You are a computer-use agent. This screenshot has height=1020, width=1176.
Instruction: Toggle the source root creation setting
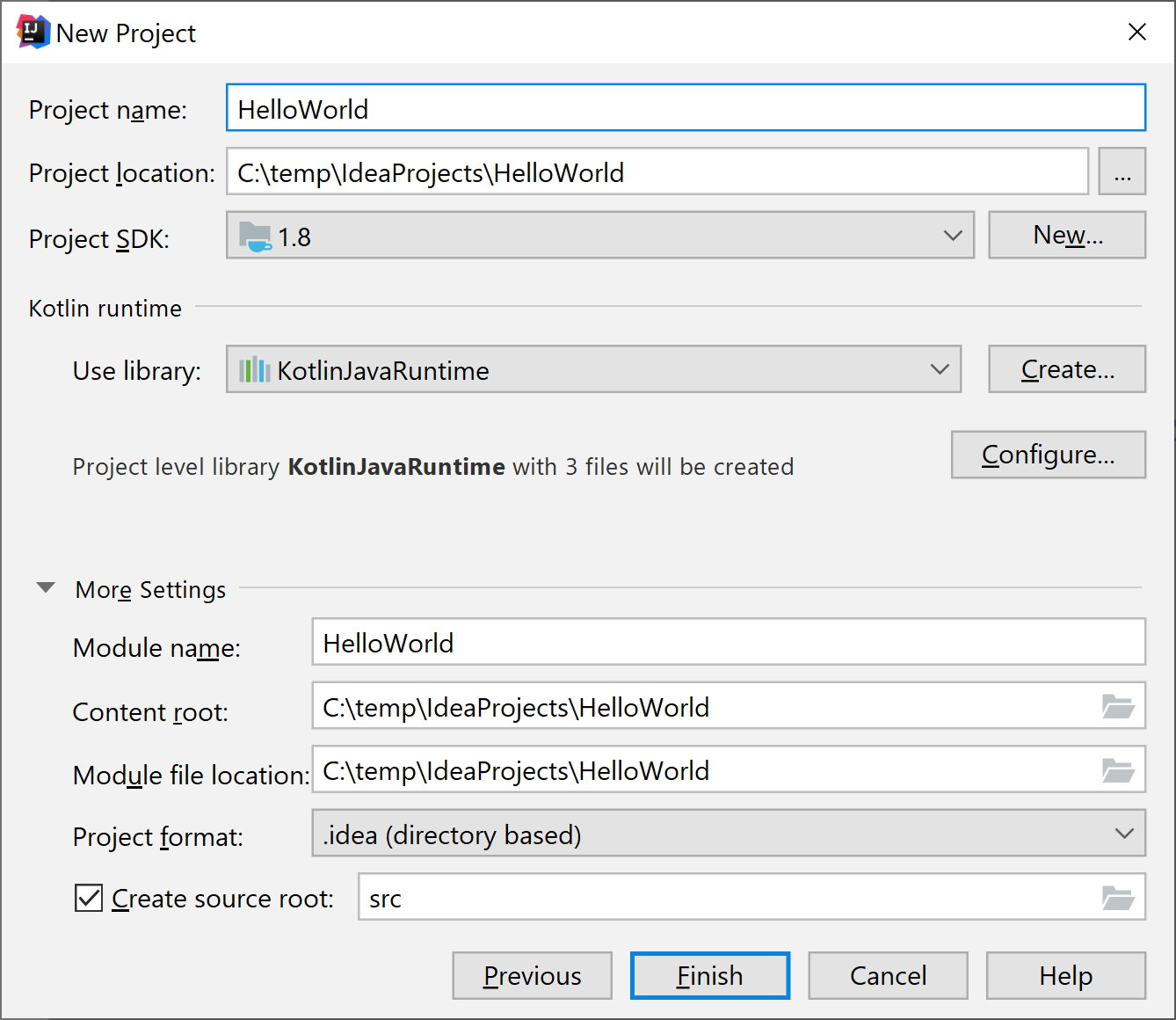pos(88,897)
